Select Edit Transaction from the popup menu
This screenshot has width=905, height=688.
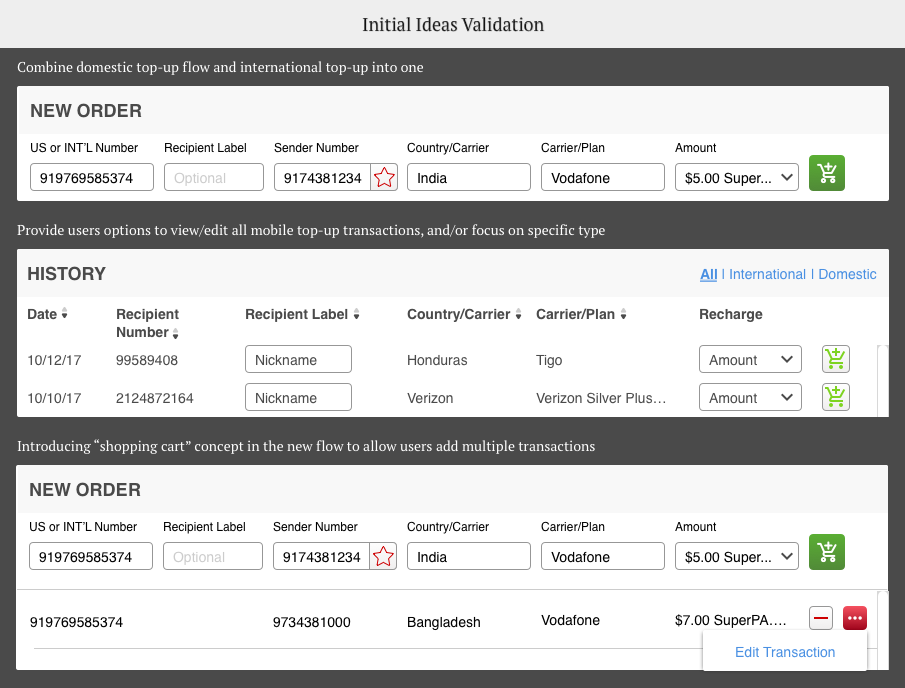(785, 652)
